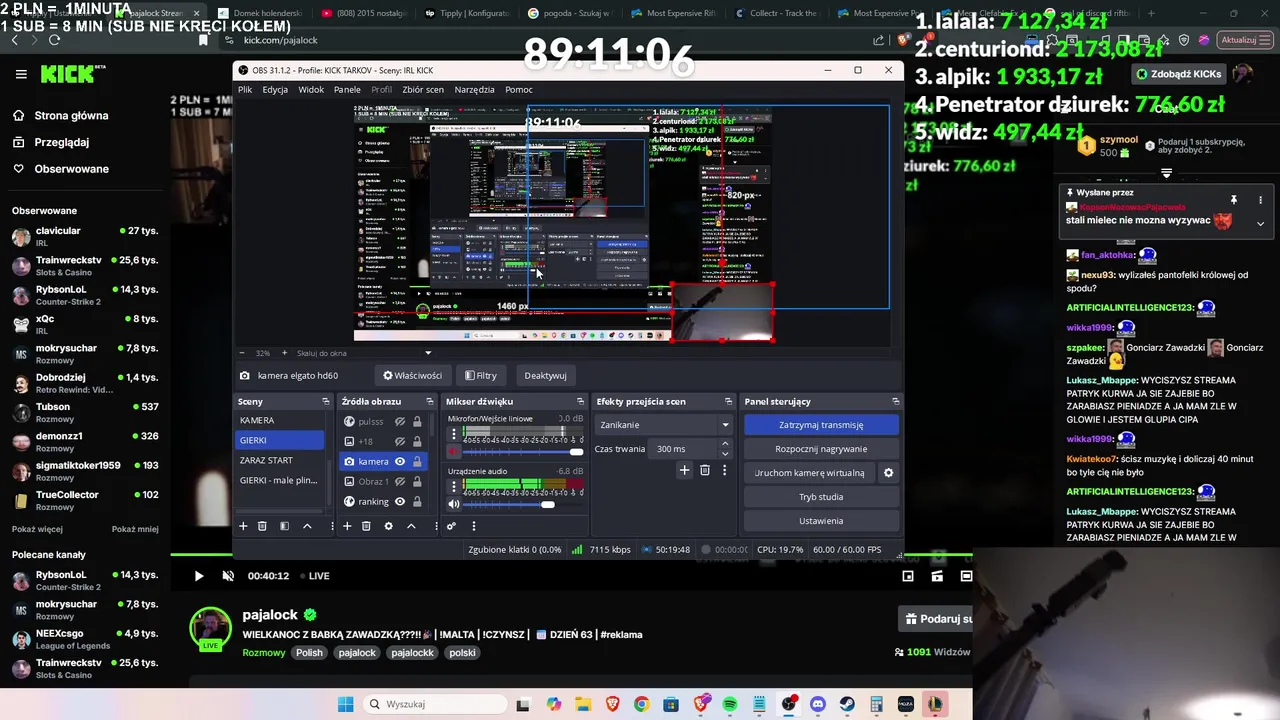Screen dimensions: 1280x720
Task: Play the Kick stream player
Action: (198, 576)
